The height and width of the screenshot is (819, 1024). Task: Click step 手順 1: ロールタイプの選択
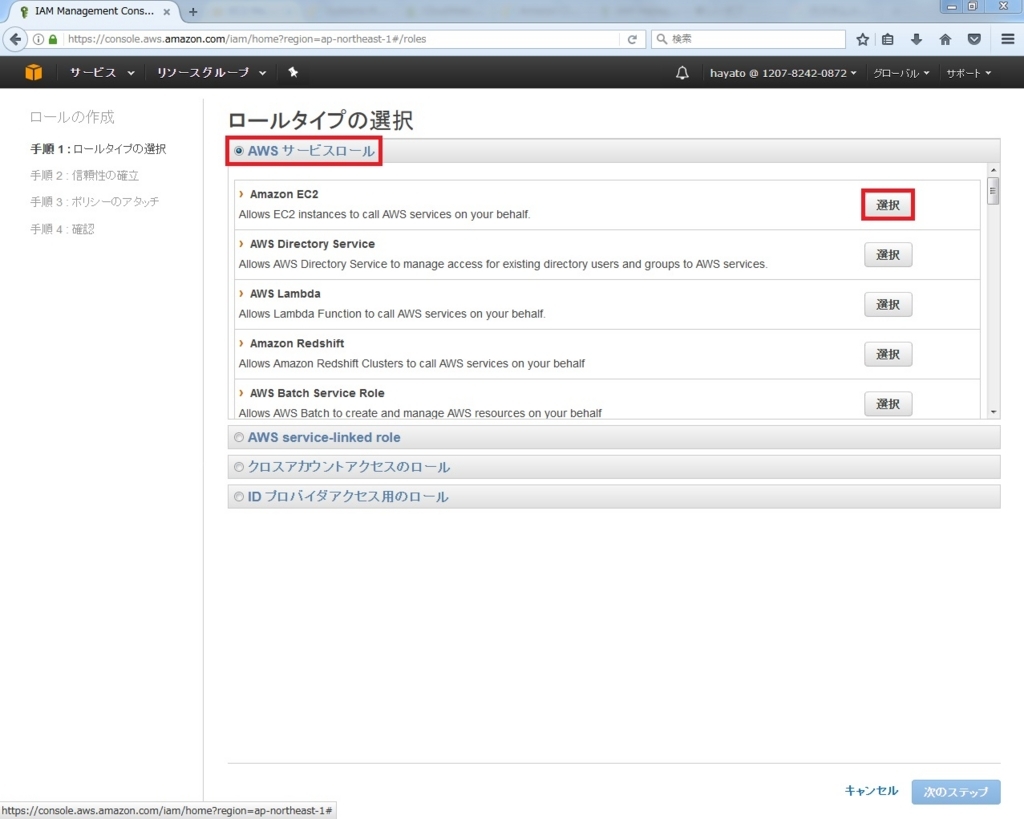(98, 149)
